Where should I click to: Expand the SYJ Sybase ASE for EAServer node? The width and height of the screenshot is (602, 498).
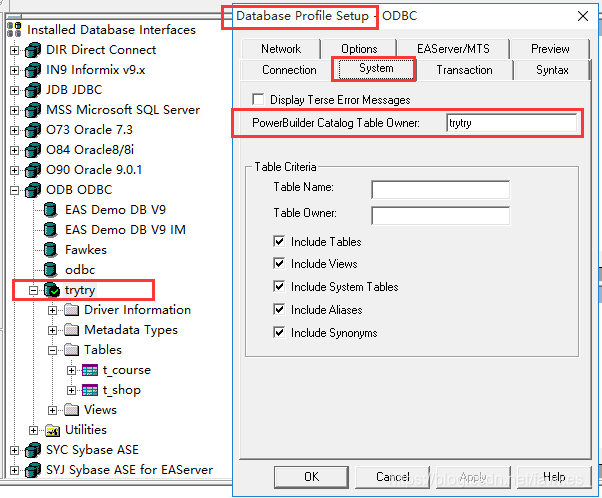(x=14, y=470)
